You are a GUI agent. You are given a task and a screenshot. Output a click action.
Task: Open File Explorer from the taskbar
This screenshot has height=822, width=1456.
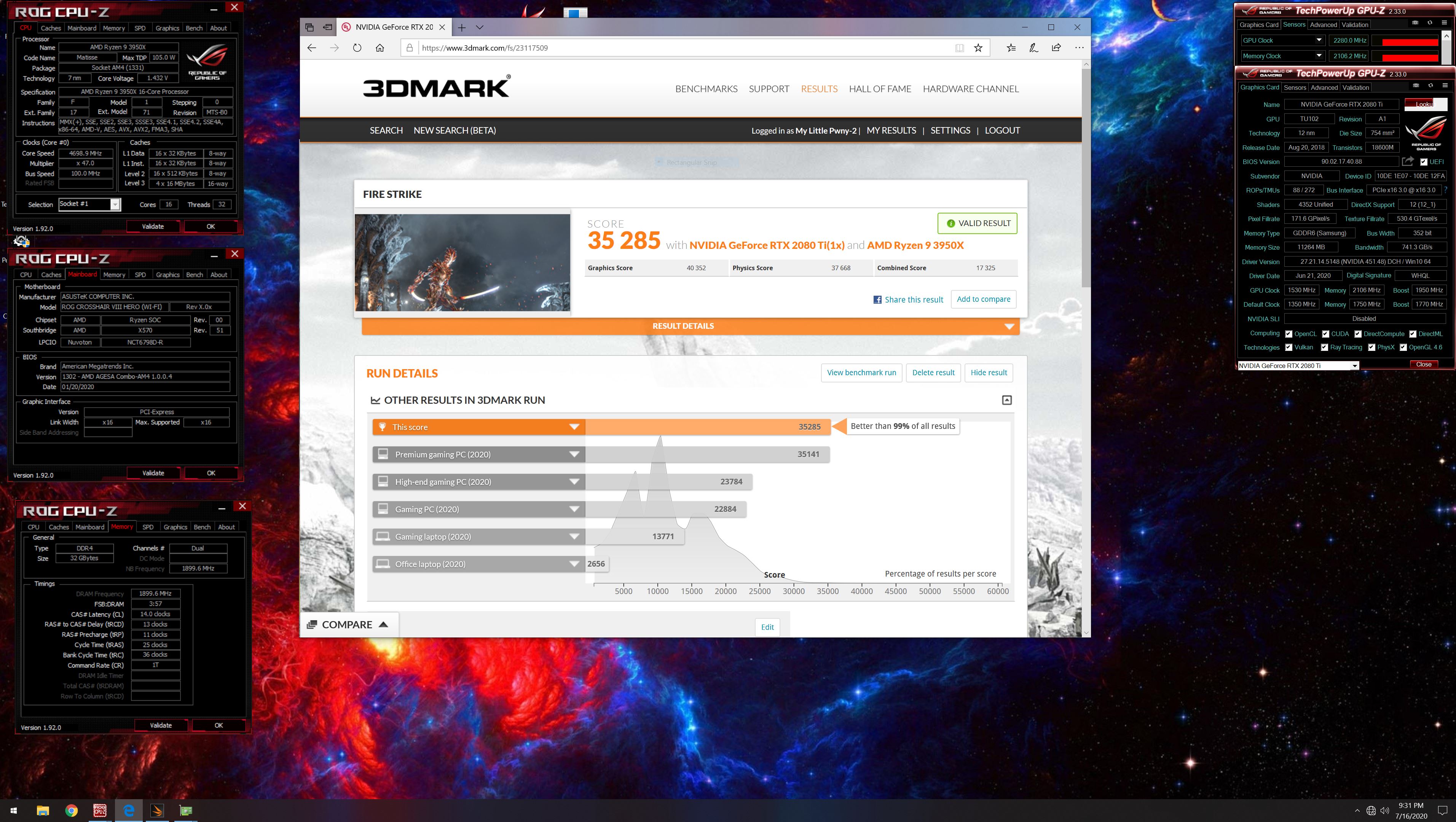[x=43, y=811]
